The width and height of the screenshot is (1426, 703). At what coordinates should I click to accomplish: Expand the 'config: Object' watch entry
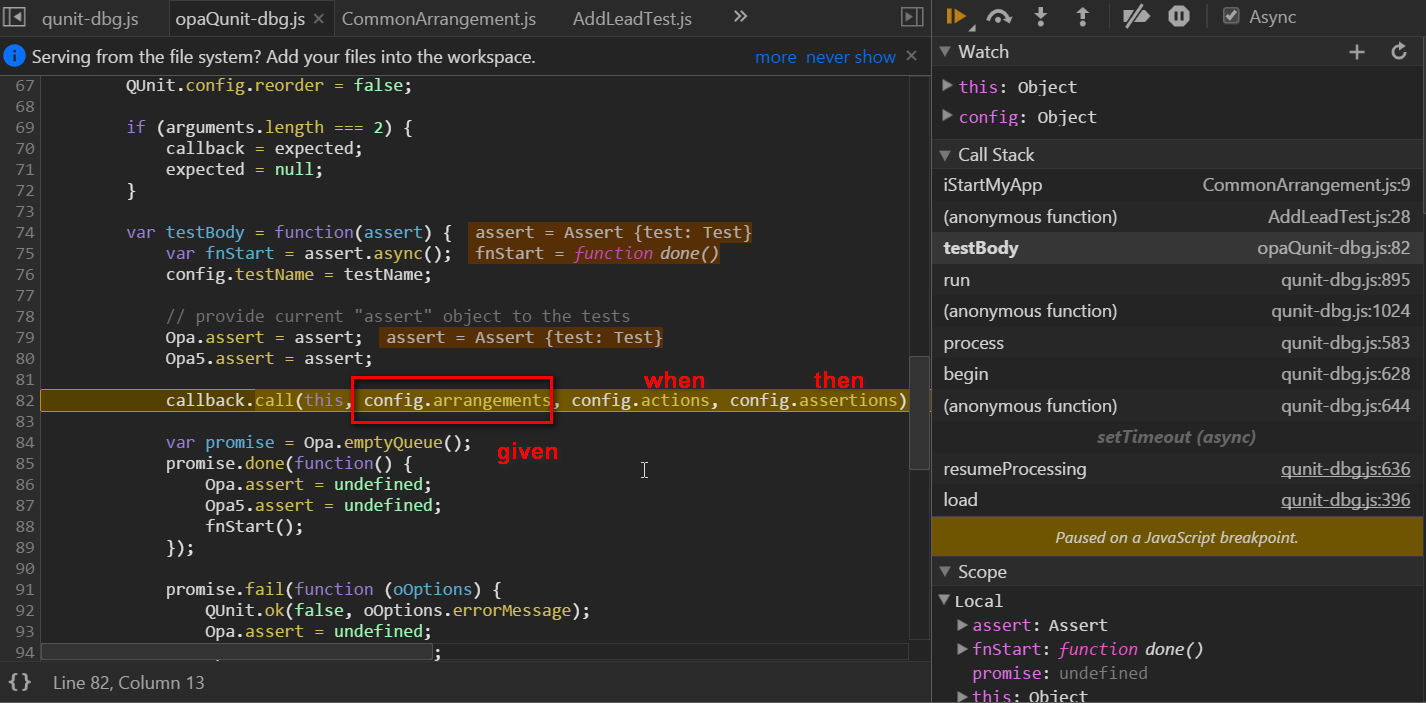pyautogui.click(x=948, y=116)
